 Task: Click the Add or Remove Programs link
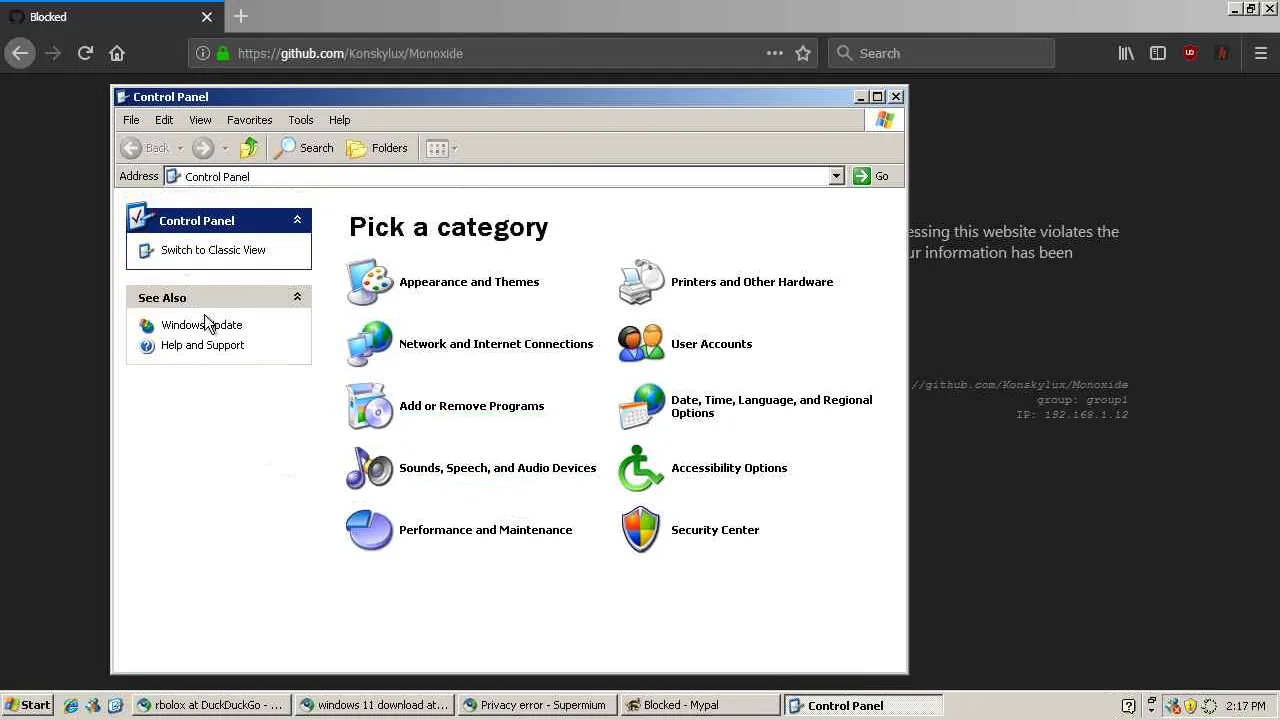(x=471, y=406)
